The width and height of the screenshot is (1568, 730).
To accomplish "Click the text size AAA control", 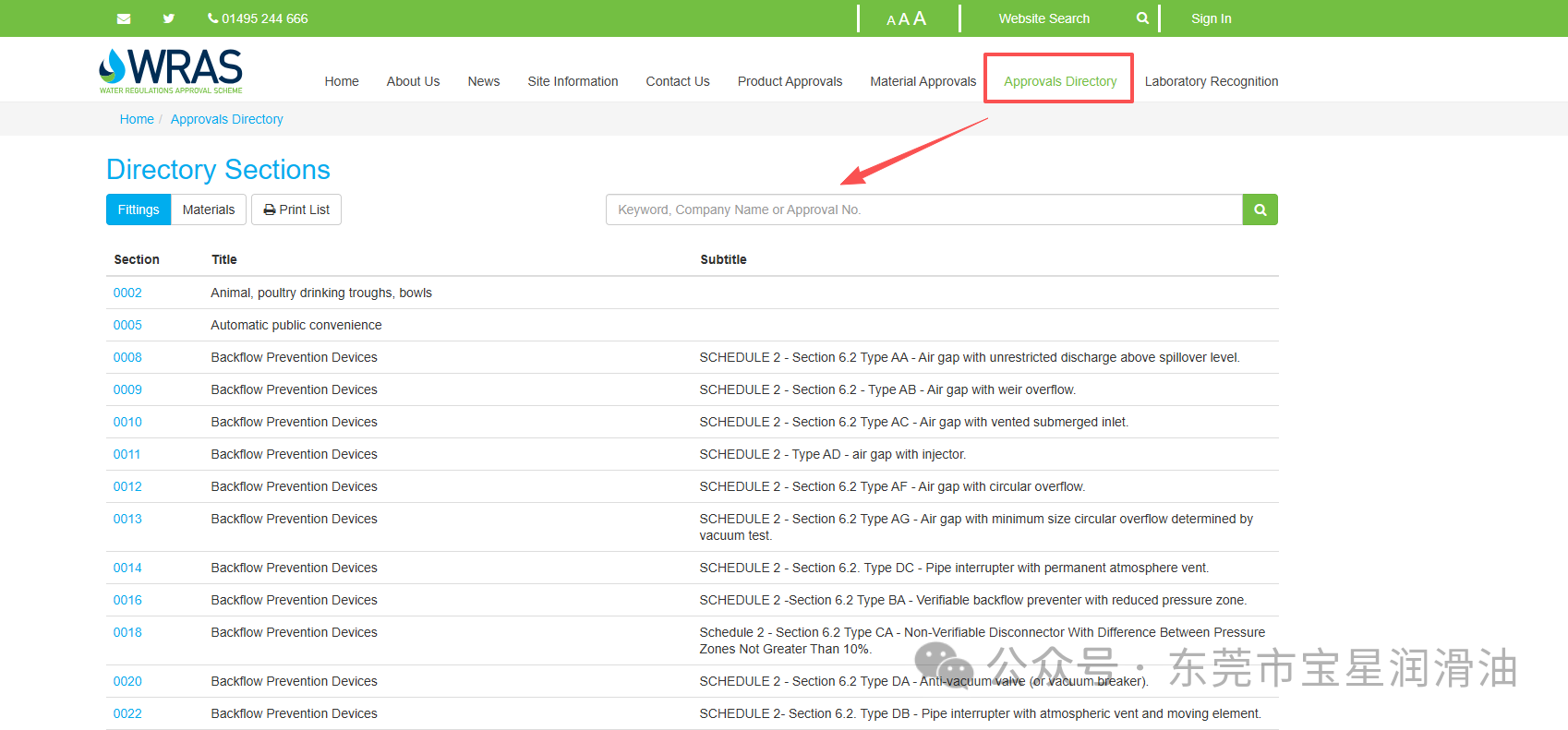I will pyautogui.click(x=906, y=18).
